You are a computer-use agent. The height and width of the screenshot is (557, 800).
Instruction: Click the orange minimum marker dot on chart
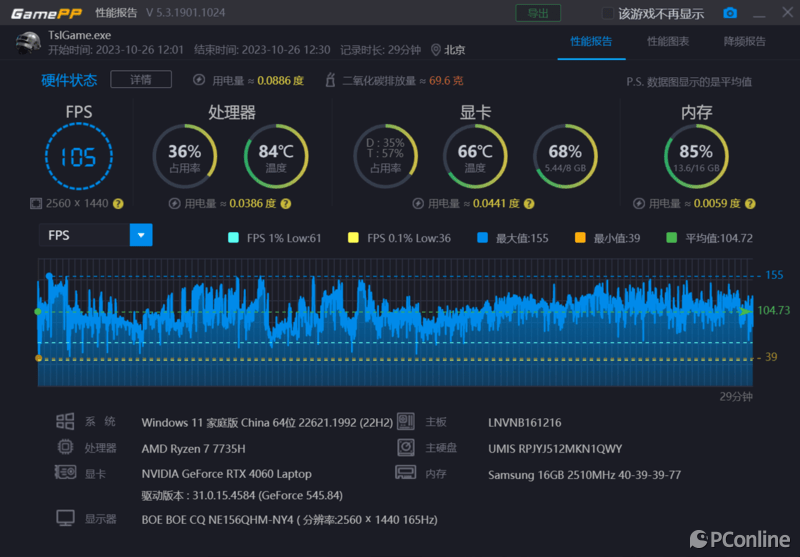tap(38, 358)
